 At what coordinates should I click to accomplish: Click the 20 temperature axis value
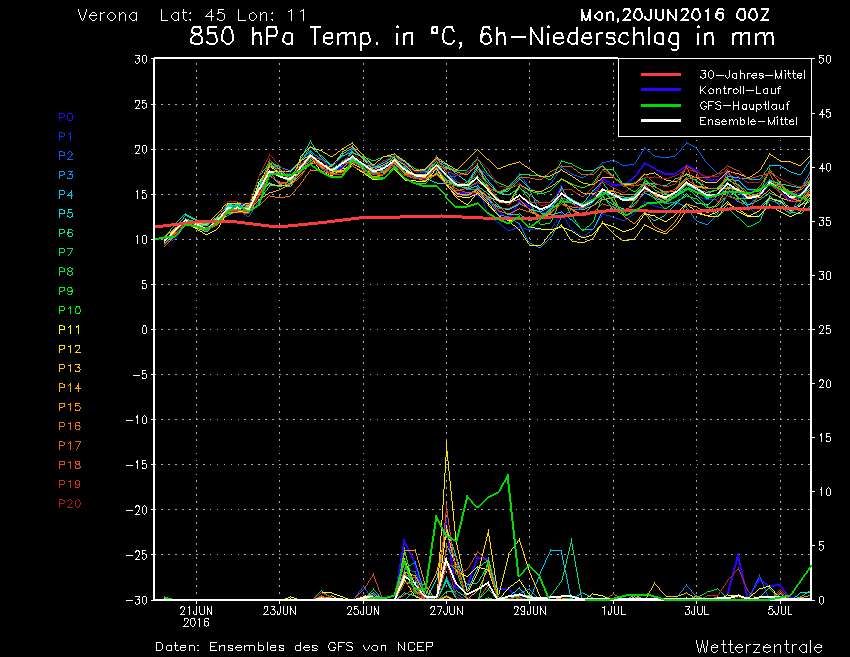(x=141, y=149)
